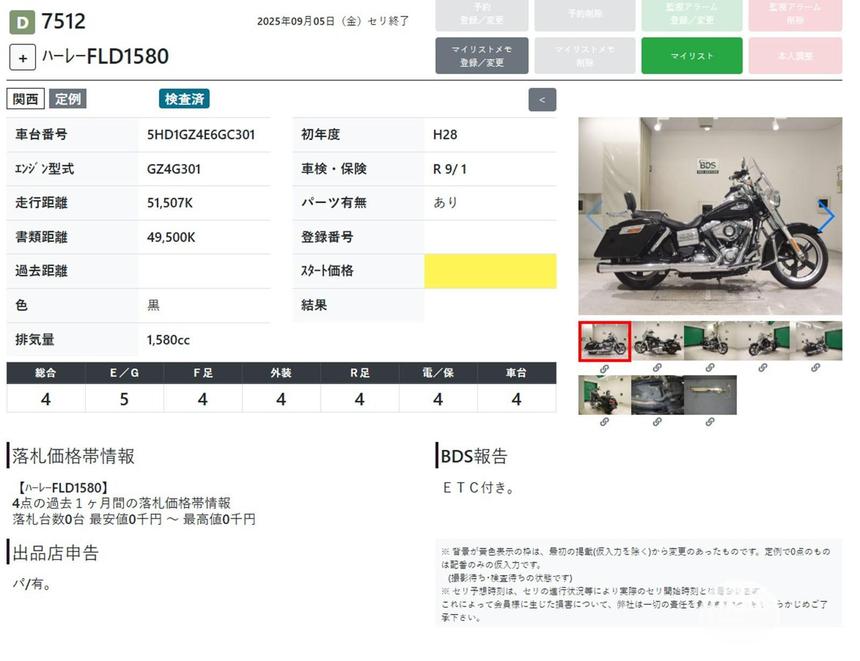Image resolution: width=860 pixels, height=661 pixels.
Task: Show the next photo with the right arrow
Action: pyautogui.click(x=826, y=216)
